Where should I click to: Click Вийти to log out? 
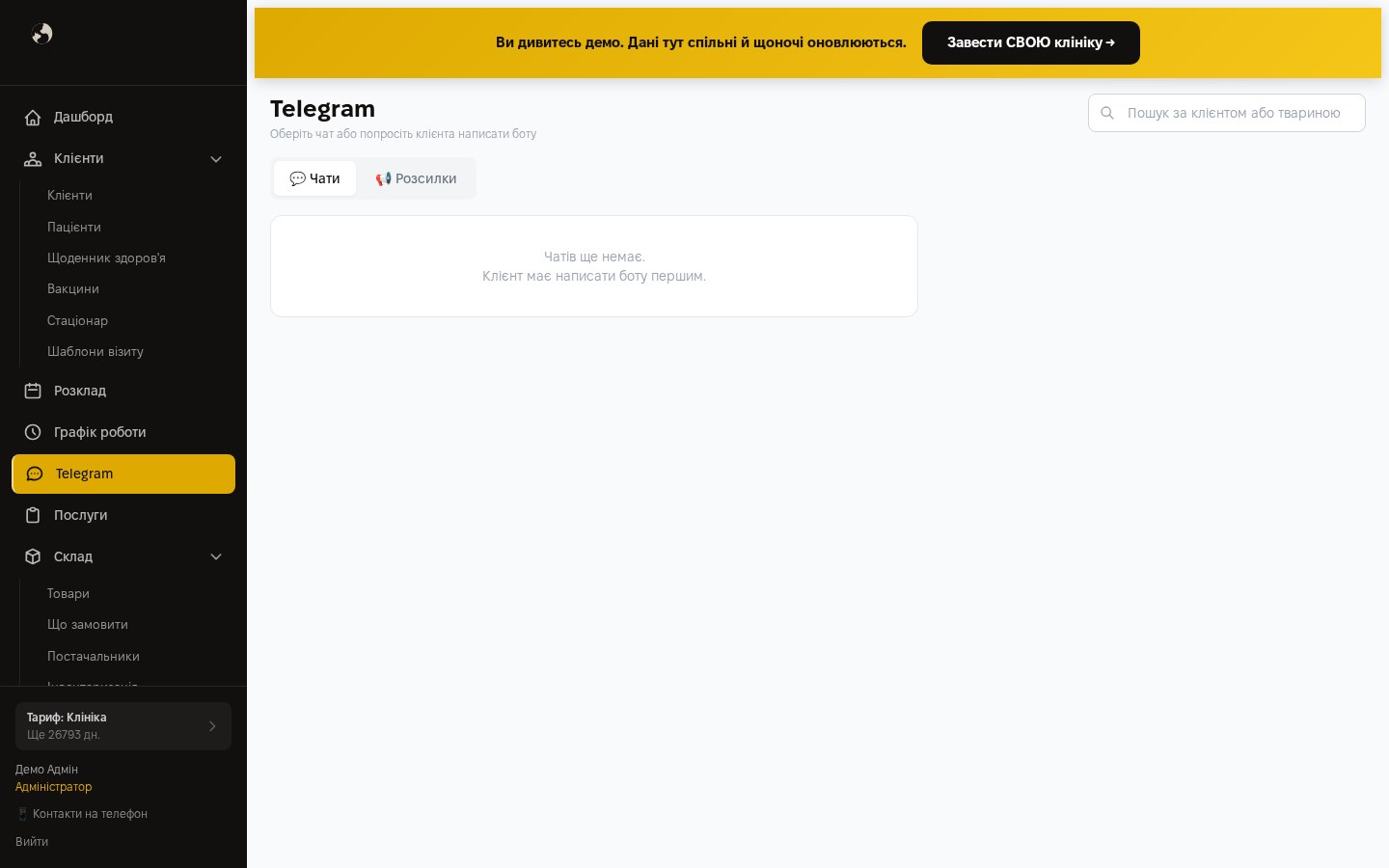pos(32,842)
